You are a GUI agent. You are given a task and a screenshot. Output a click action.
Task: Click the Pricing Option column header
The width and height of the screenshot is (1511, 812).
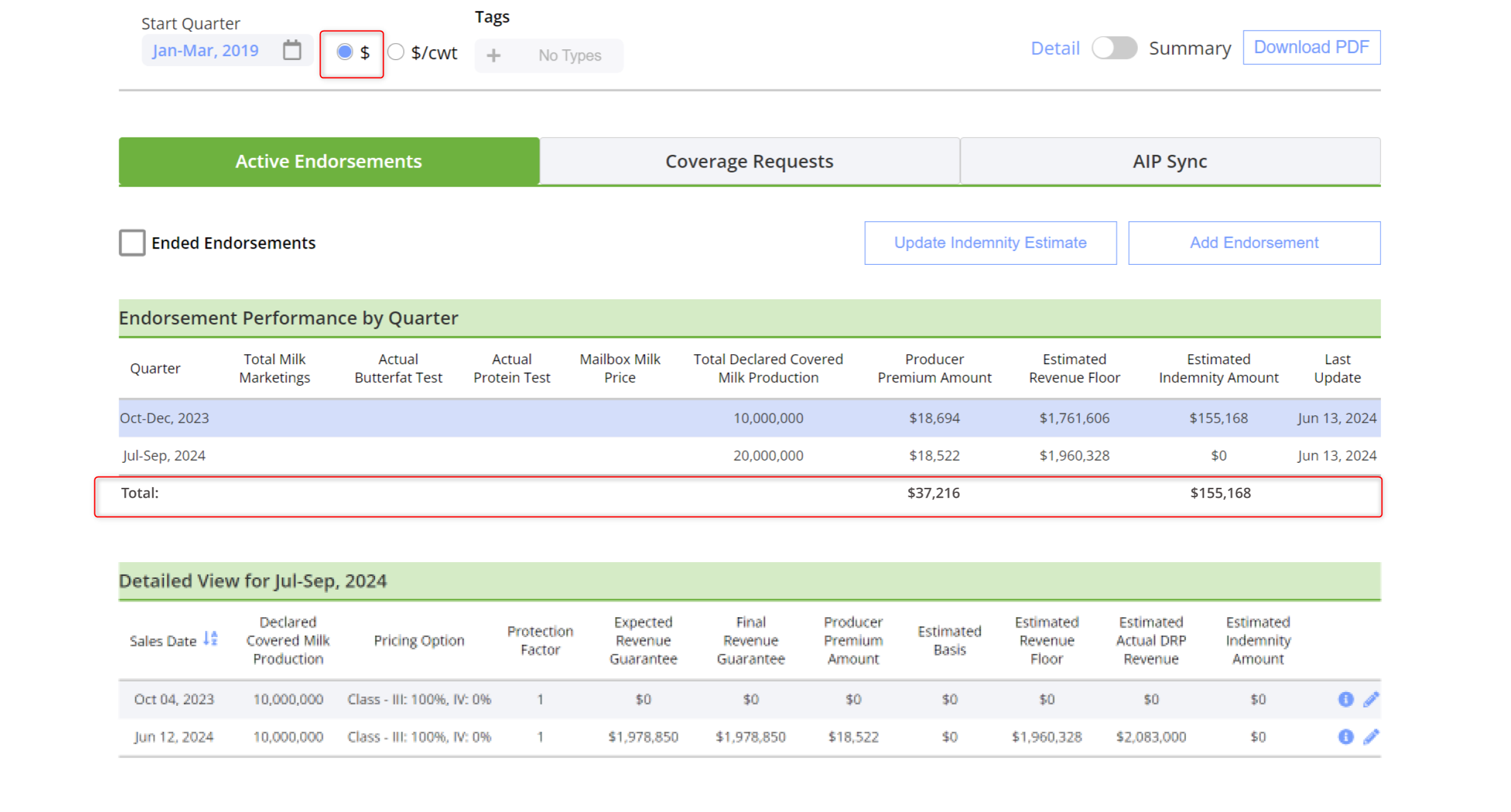pos(419,640)
